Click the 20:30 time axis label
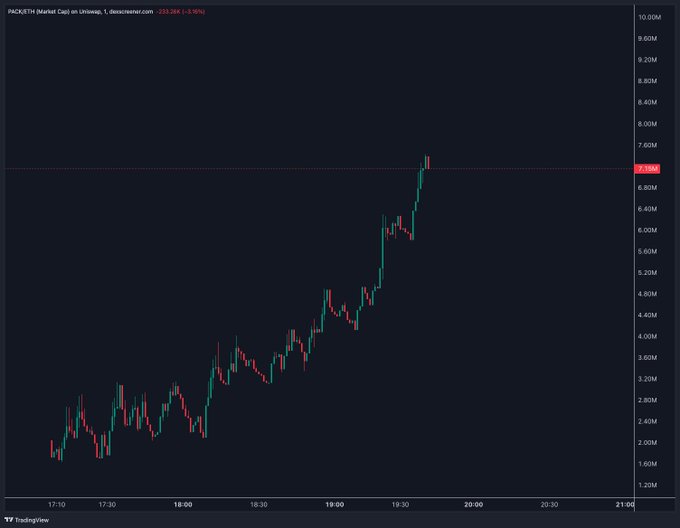Viewport: 680px width, 528px height. pyautogui.click(x=549, y=505)
